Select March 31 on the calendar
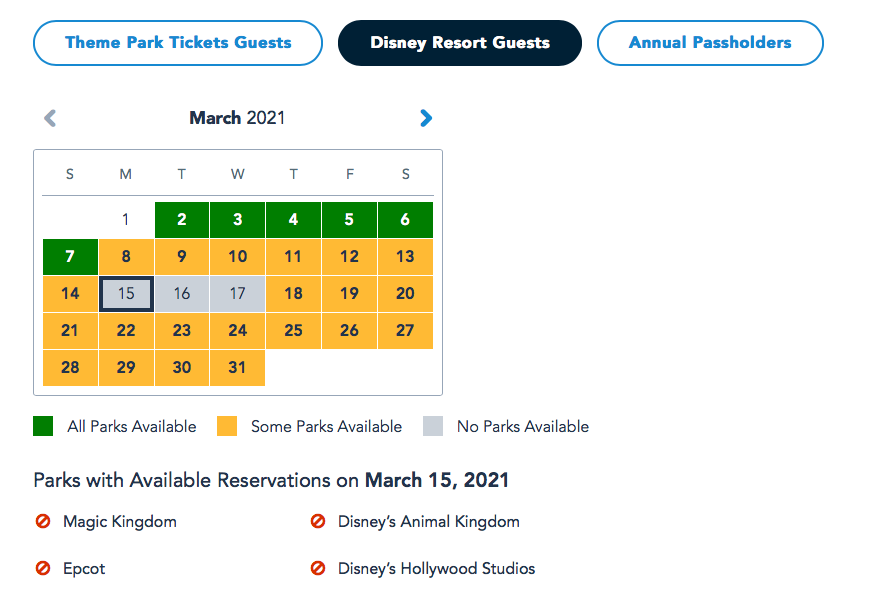The image size is (881, 603). point(238,368)
